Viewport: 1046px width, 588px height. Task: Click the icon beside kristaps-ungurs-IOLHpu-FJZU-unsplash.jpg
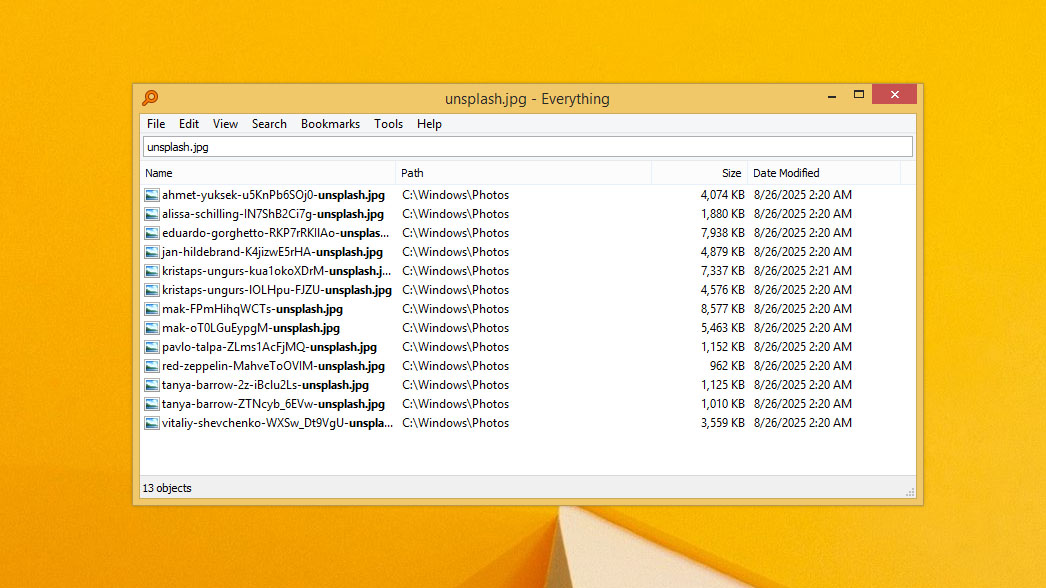point(151,289)
